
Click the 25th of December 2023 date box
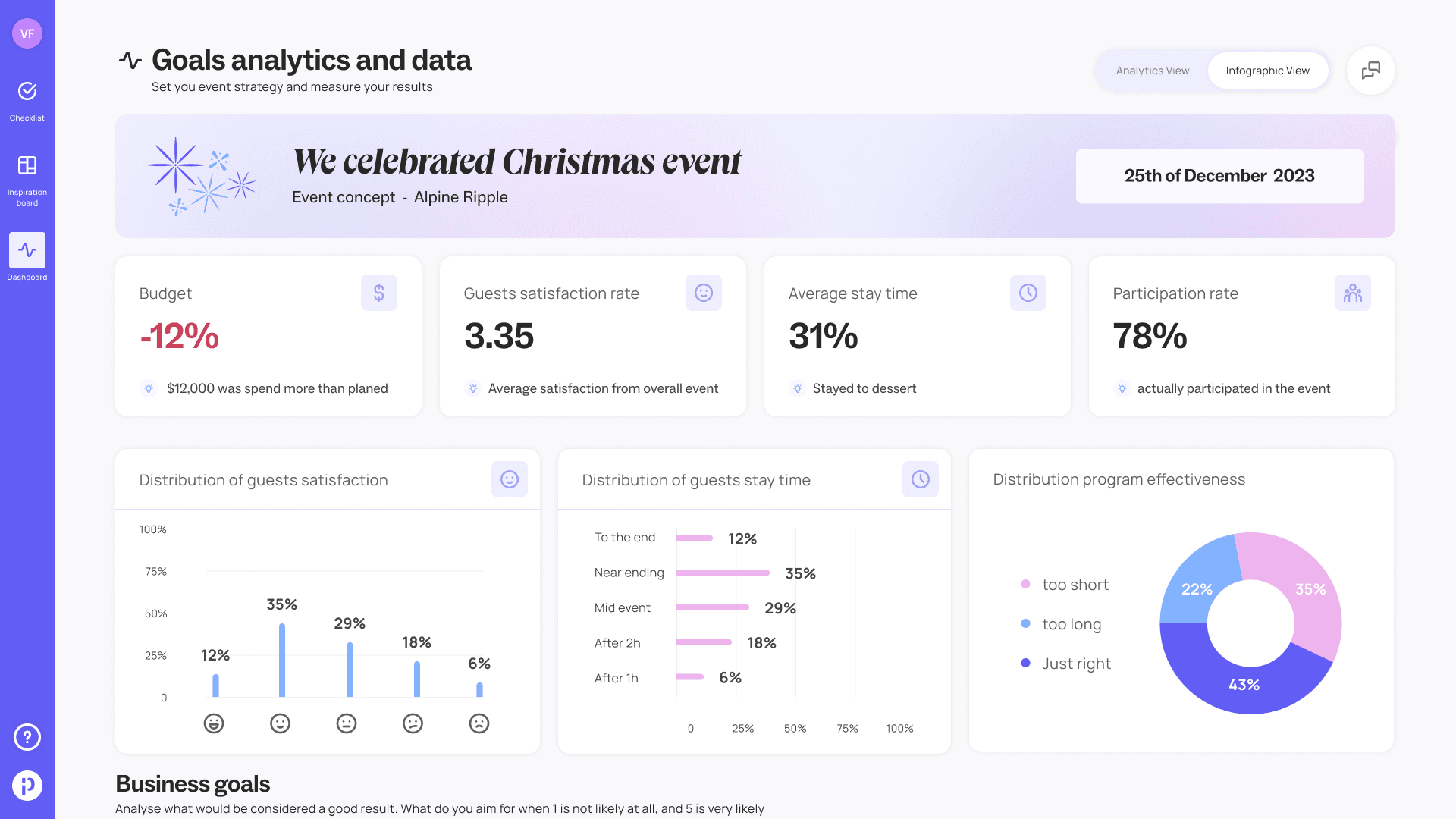click(x=1219, y=176)
